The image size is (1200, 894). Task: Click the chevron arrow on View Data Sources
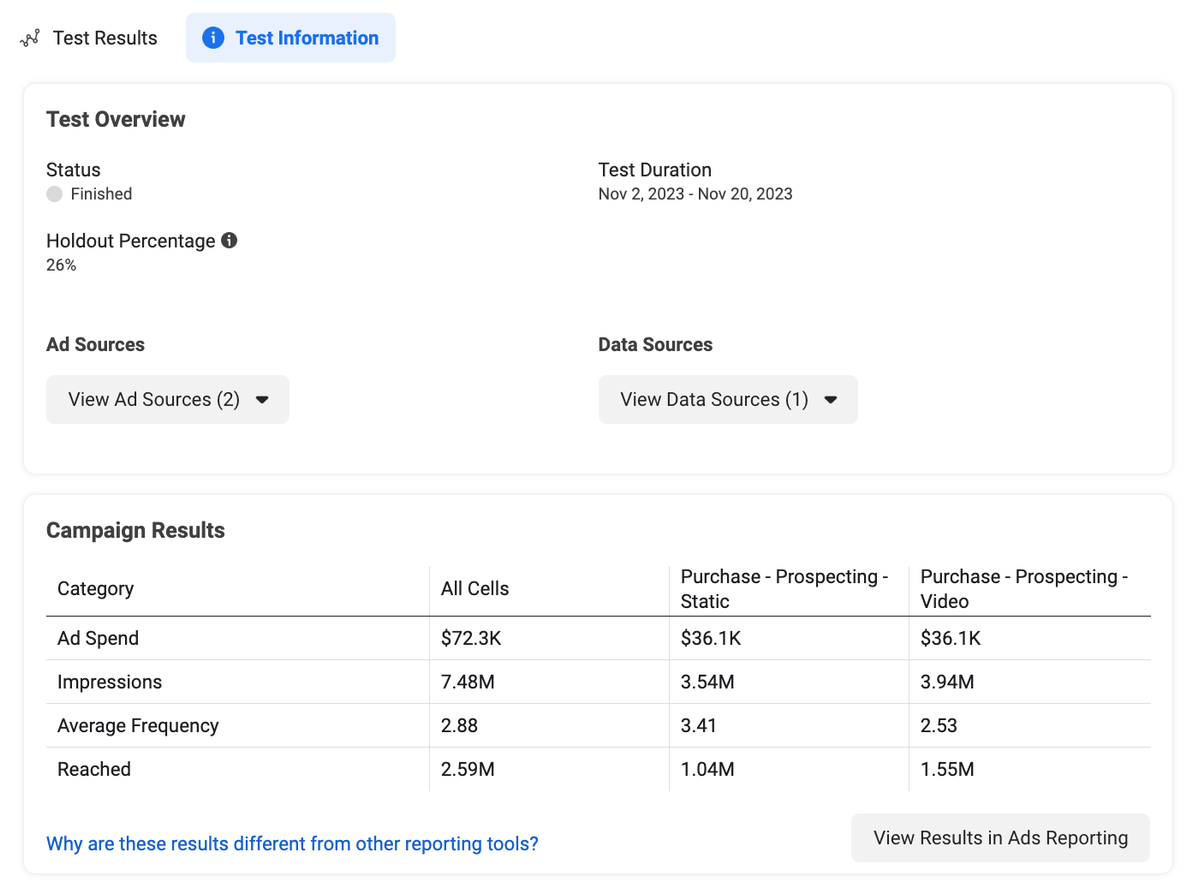coord(830,399)
